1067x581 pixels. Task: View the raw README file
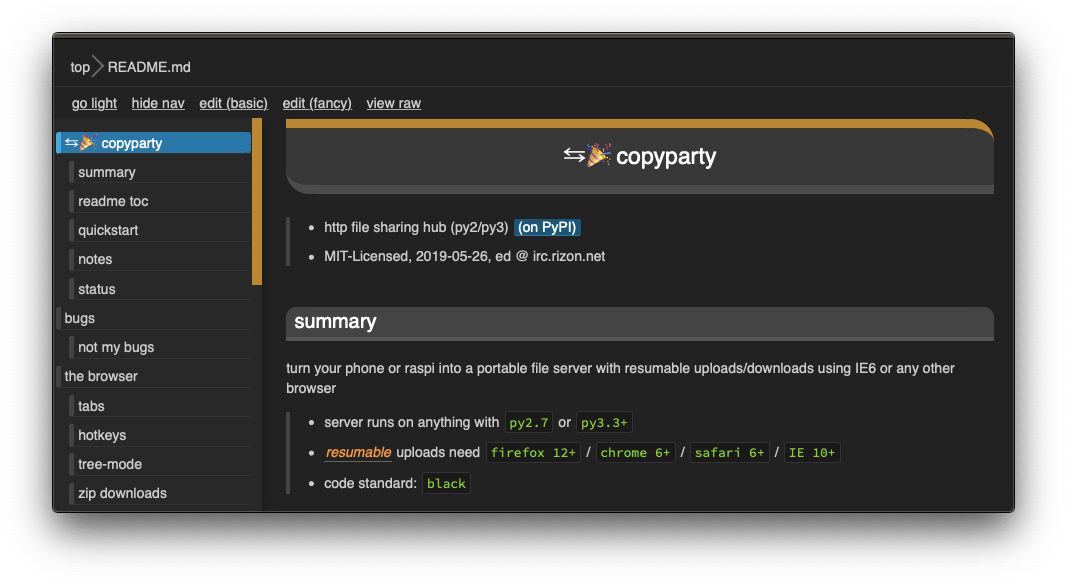point(393,103)
